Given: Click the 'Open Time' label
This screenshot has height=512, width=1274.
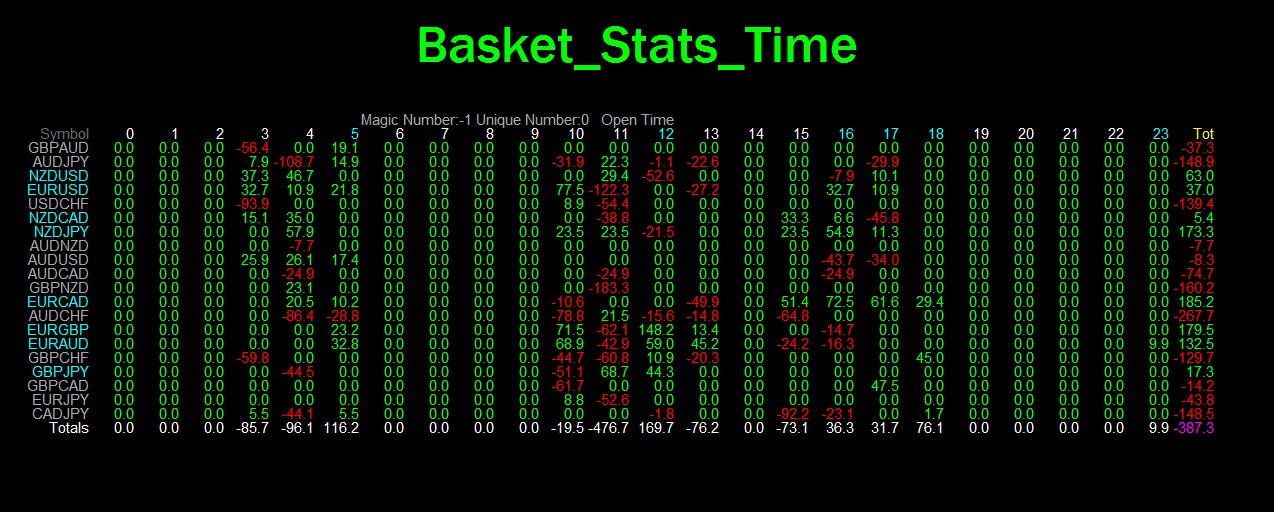Looking at the screenshot, I should (637, 120).
